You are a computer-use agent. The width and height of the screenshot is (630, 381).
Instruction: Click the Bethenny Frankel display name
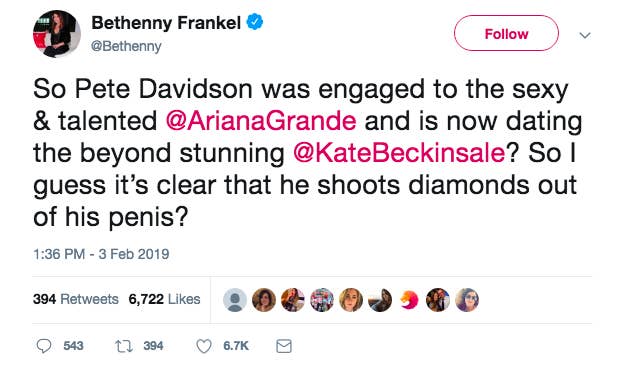point(166,23)
